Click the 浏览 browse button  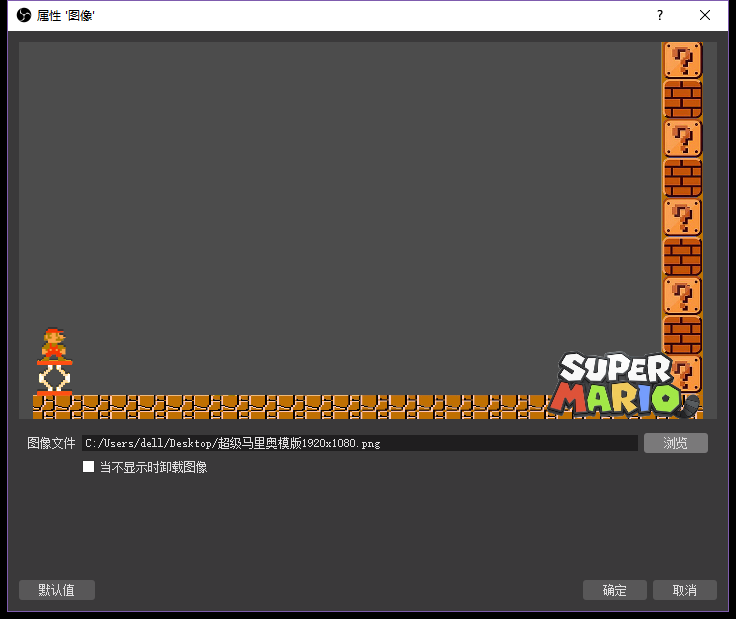(675, 443)
